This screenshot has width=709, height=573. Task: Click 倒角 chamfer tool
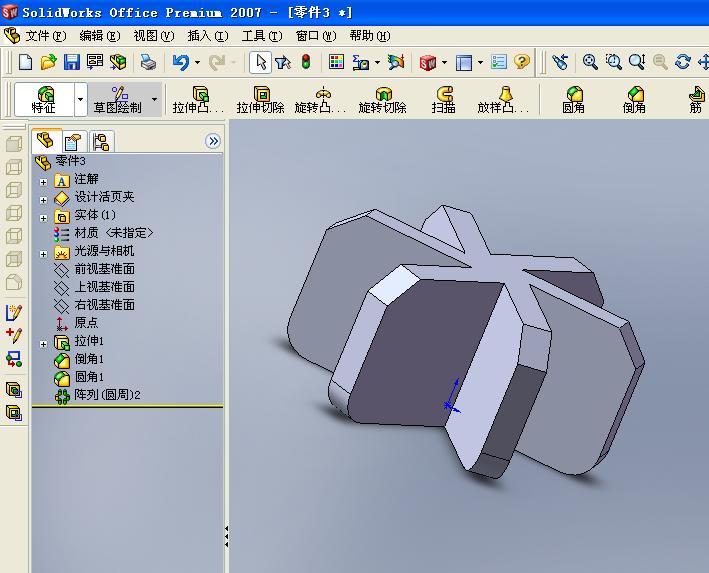(x=634, y=99)
